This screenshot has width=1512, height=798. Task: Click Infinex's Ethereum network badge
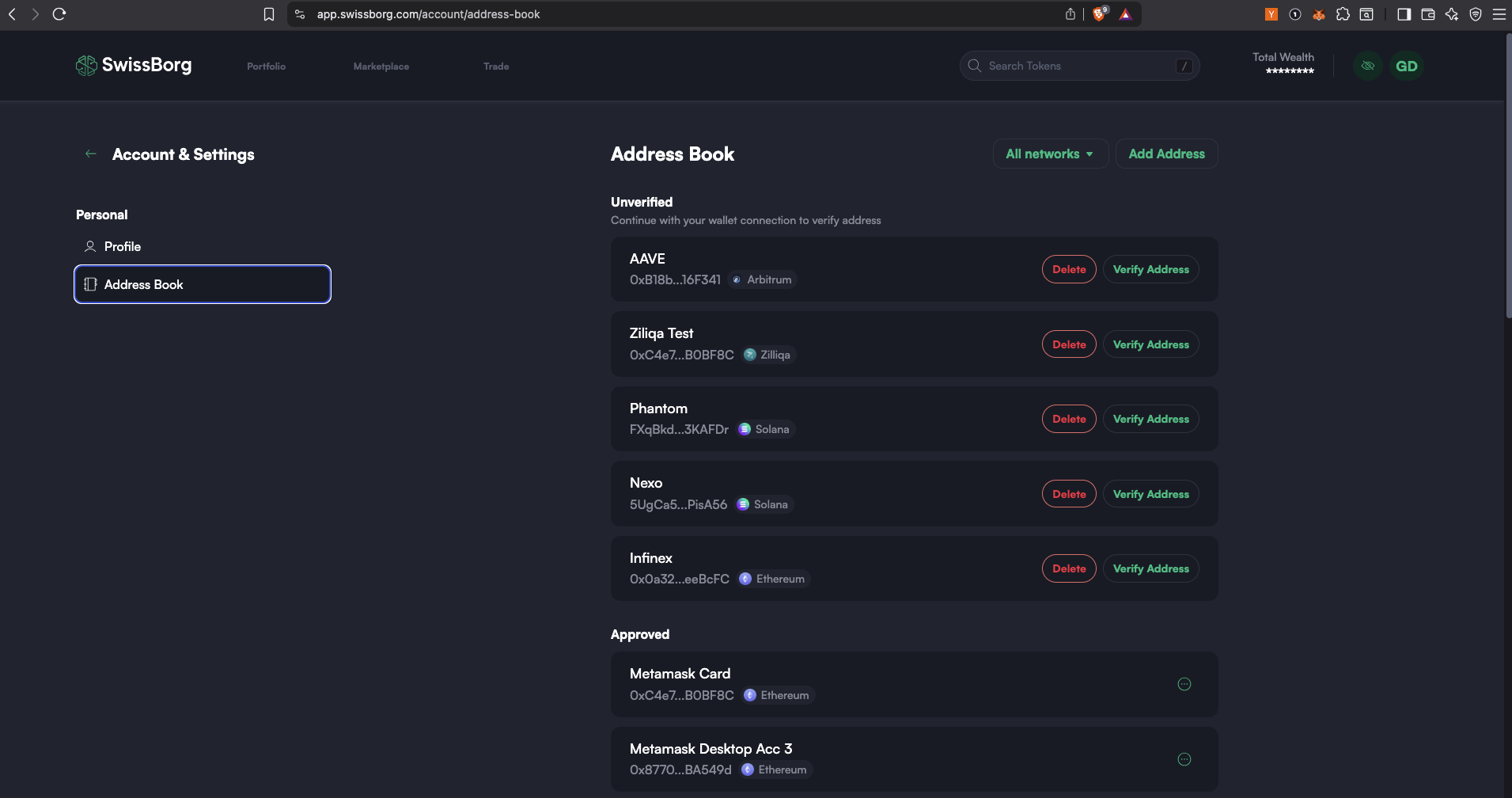pyautogui.click(x=773, y=579)
